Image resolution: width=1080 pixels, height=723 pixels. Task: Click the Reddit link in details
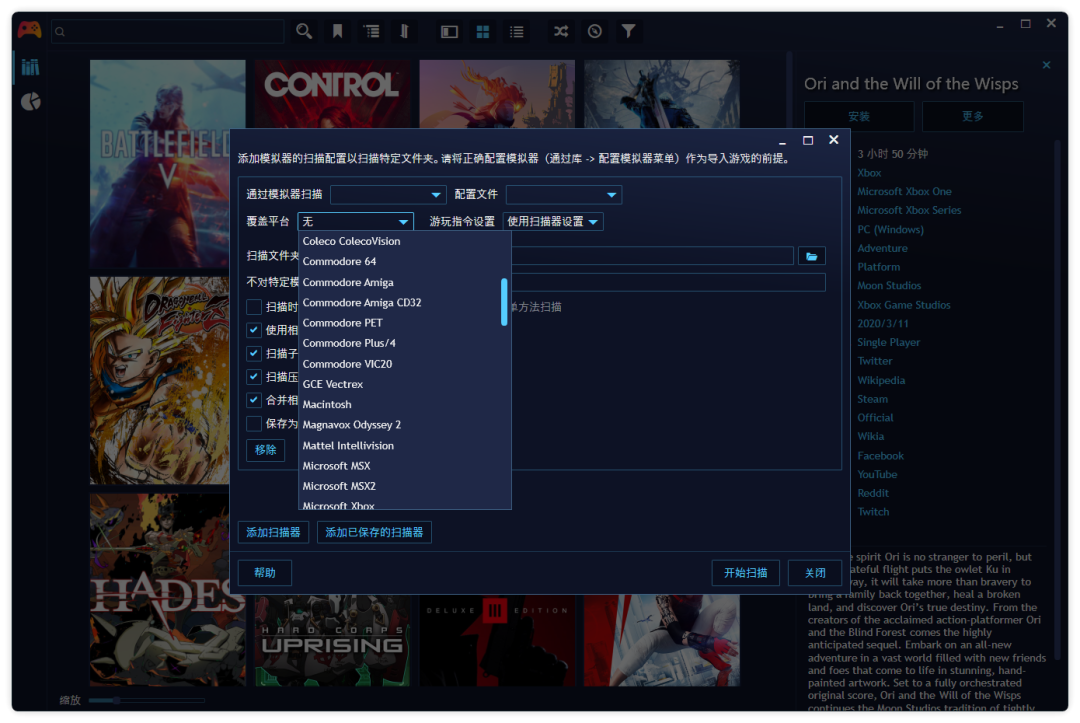pos(873,493)
